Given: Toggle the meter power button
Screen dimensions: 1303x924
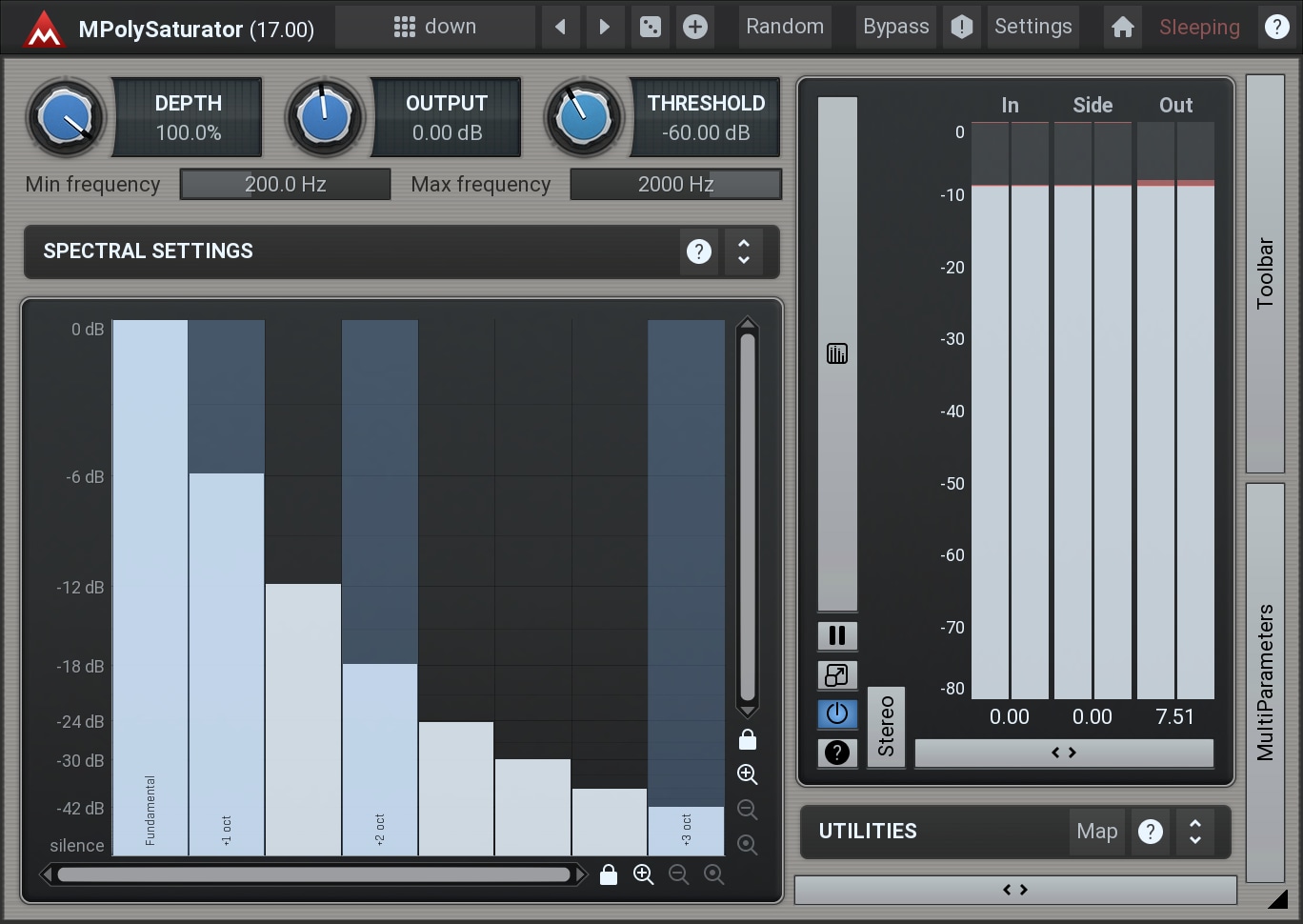Looking at the screenshot, I should click(x=837, y=713).
